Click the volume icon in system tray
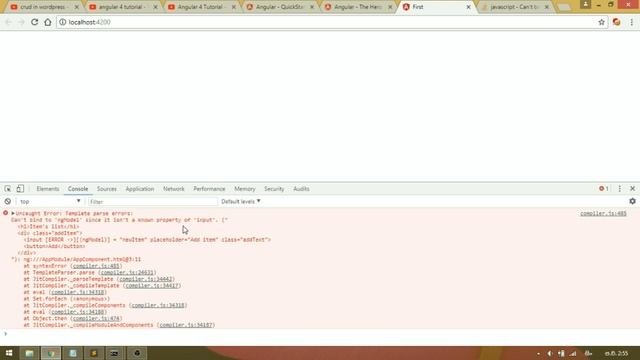640x360 pixels. click(550, 353)
